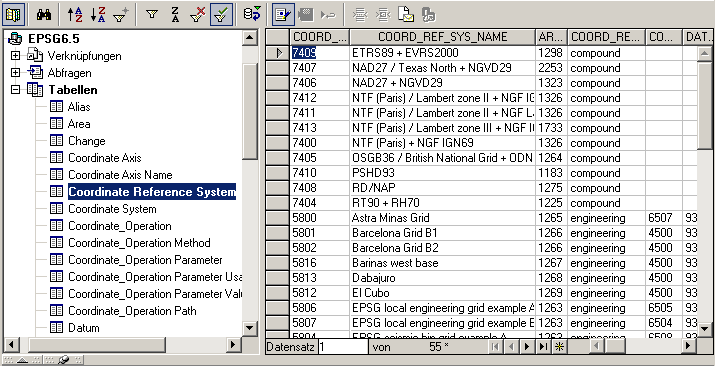Collapse the Tabellen node
This screenshot has height=366, width=715.
(16, 90)
